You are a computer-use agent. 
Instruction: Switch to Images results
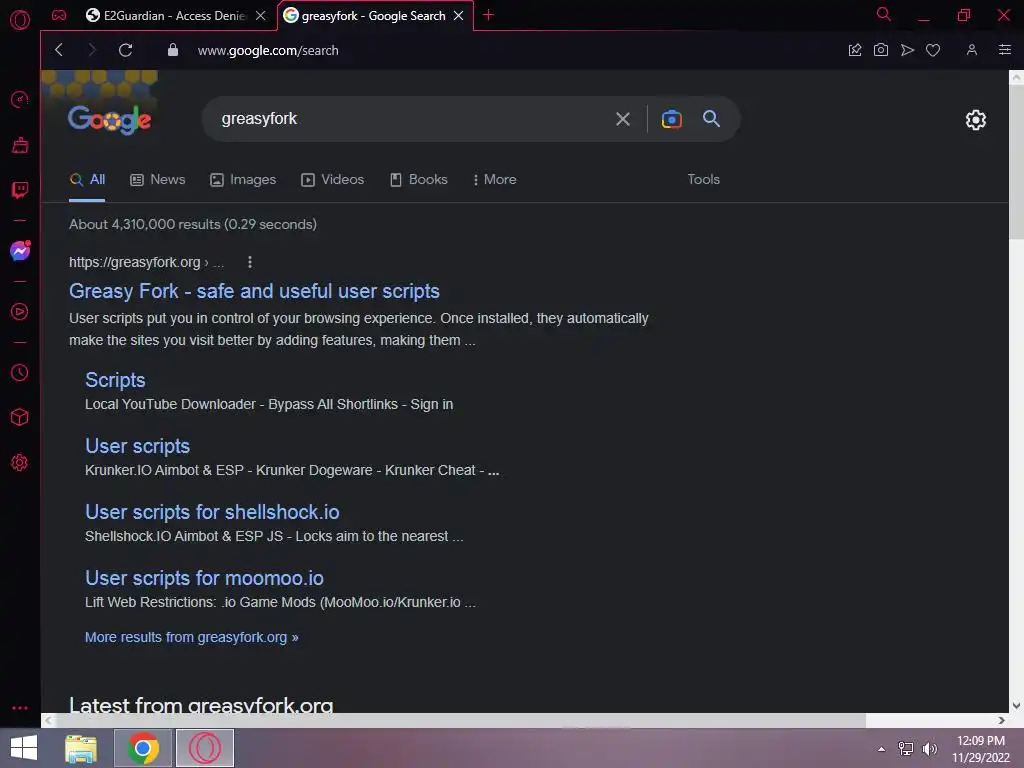tap(243, 180)
